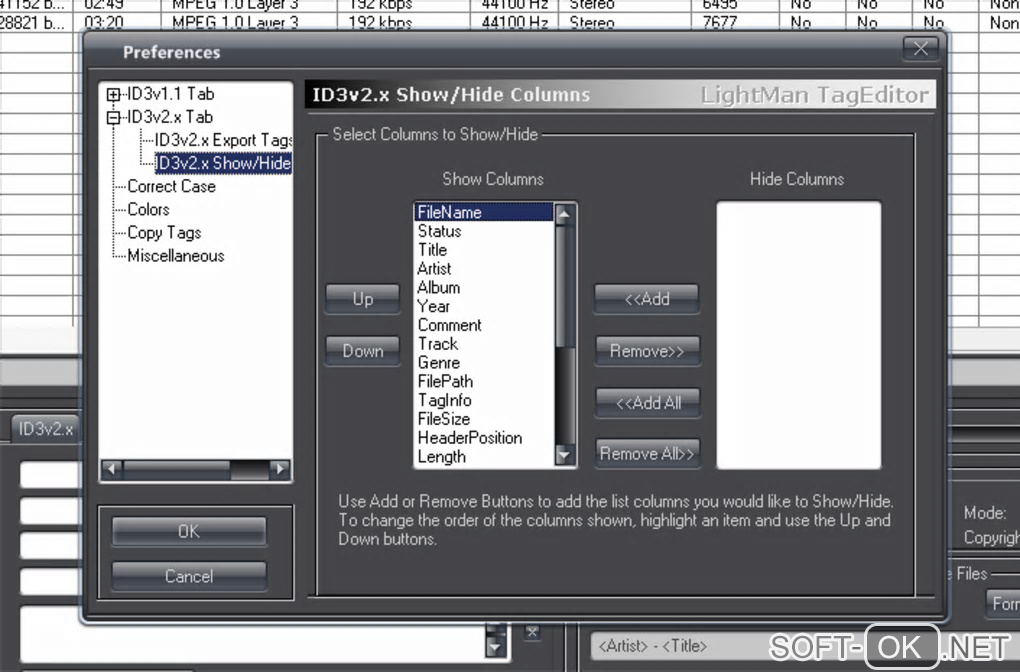Image resolution: width=1020 pixels, height=672 pixels.
Task: Click preferences tree horizontal scrollbar thumb
Action: [x=176, y=469]
